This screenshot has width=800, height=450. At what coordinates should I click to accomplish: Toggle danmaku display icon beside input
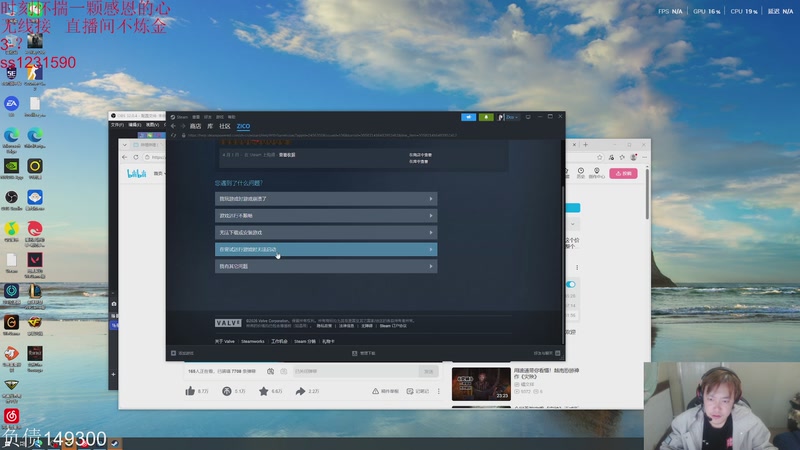click(270, 371)
